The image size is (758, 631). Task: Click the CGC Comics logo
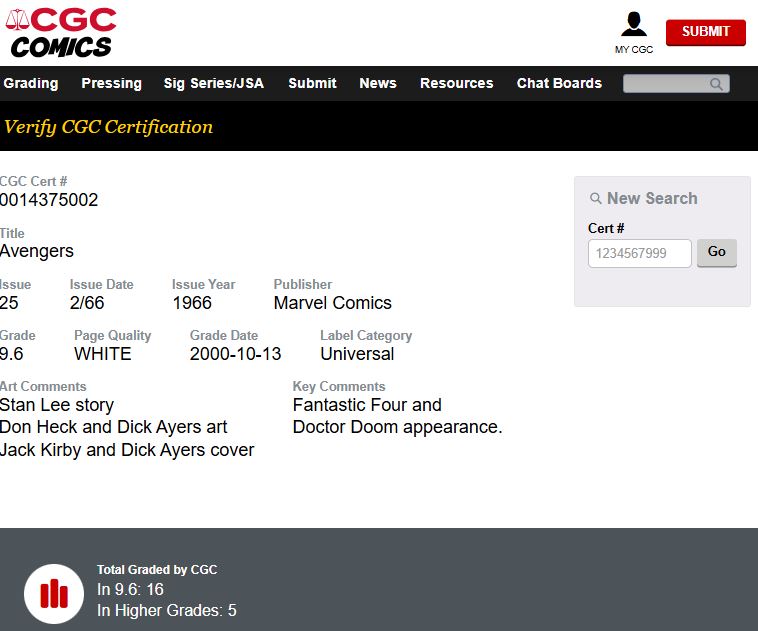point(61,33)
